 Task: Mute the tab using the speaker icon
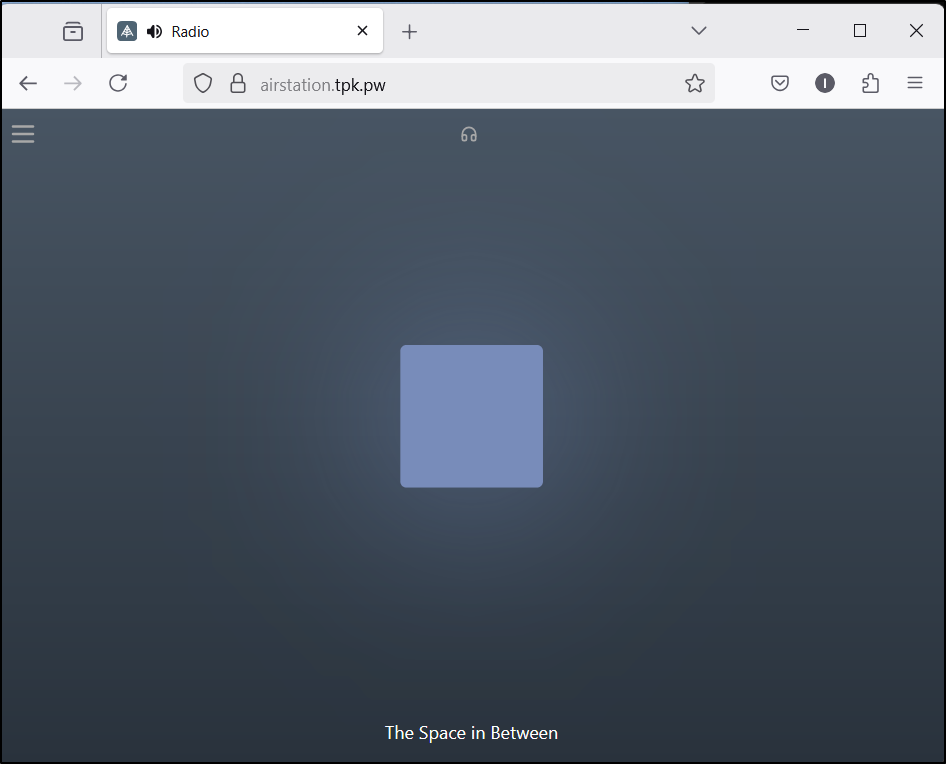[154, 31]
